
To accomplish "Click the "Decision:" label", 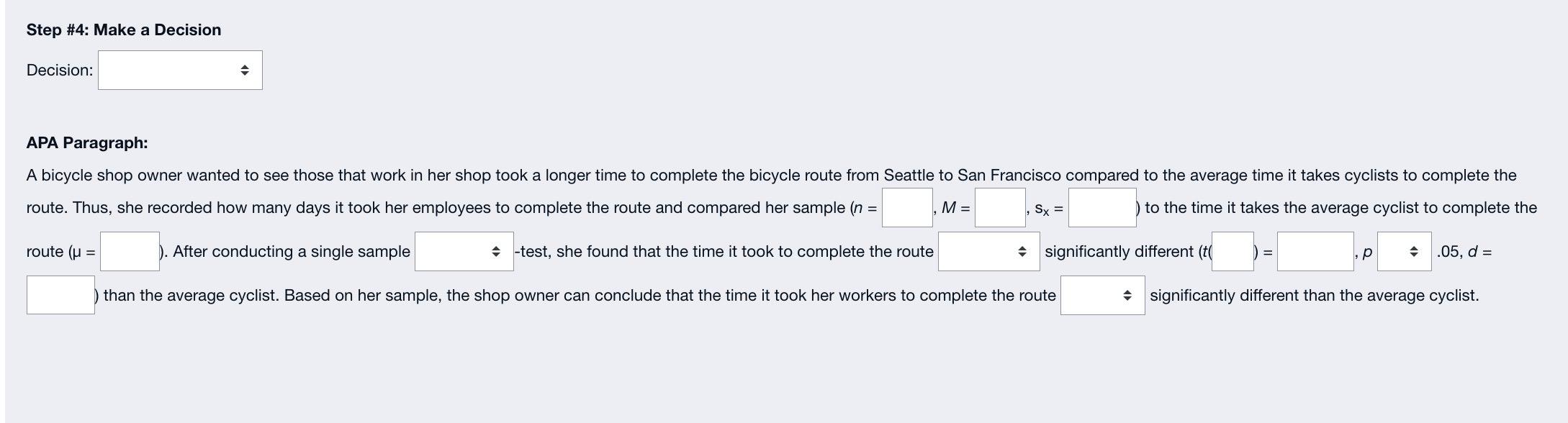I will [x=60, y=70].
